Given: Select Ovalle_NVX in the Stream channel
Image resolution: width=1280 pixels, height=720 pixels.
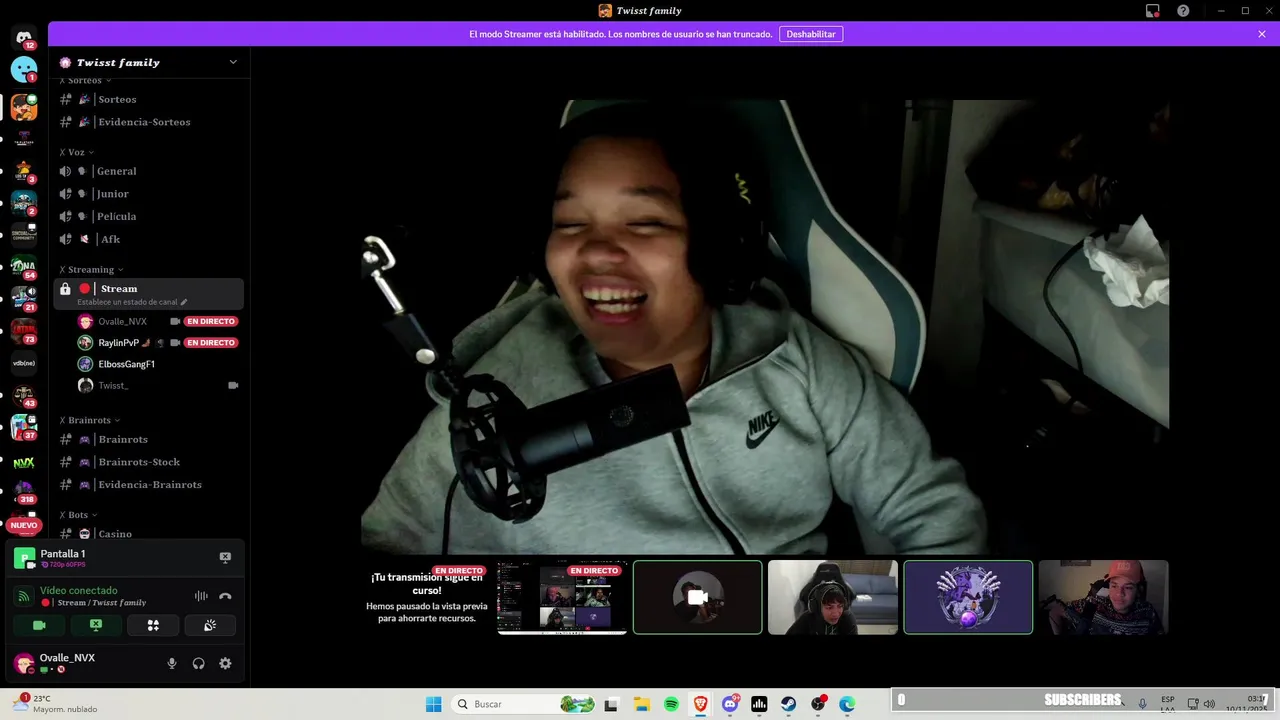Looking at the screenshot, I should pyautogui.click(x=158, y=321).
